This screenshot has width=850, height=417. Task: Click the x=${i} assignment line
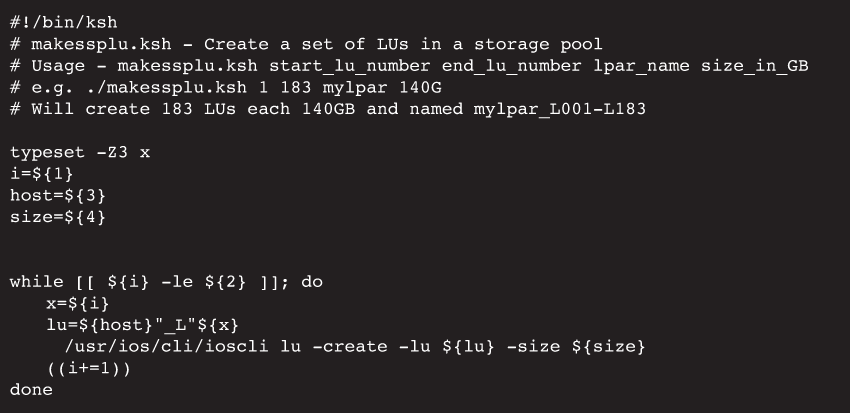tap(76, 303)
